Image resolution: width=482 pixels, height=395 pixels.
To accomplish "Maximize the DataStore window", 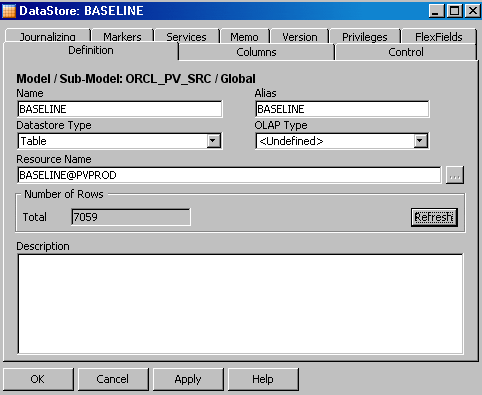I will 455,11.
